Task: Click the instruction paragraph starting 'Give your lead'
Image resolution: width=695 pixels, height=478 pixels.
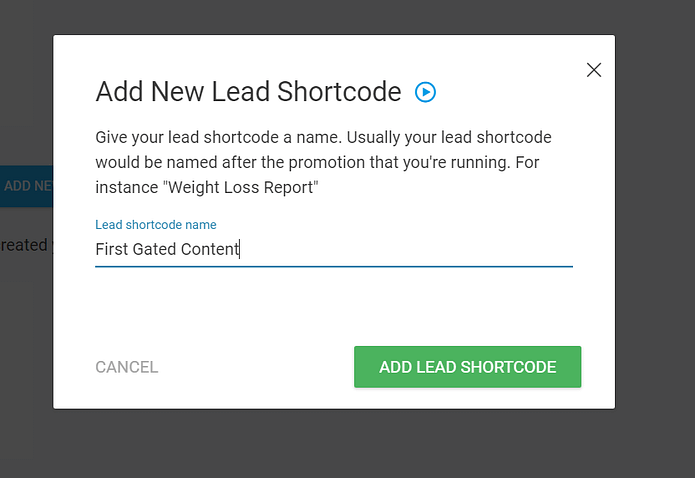Action: tap(324, 162)
